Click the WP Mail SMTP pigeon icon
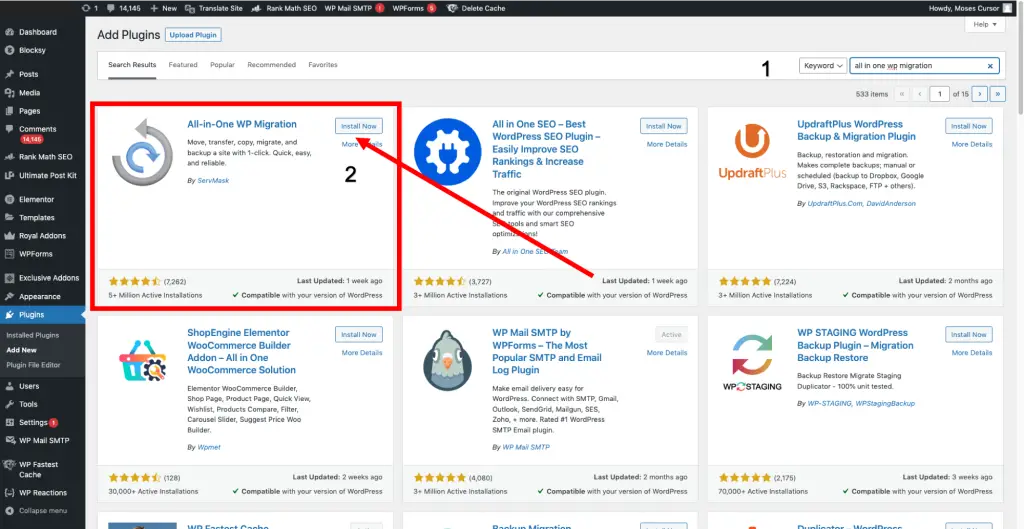This screenshot has width=1024, height=529. tap(447, 361)
